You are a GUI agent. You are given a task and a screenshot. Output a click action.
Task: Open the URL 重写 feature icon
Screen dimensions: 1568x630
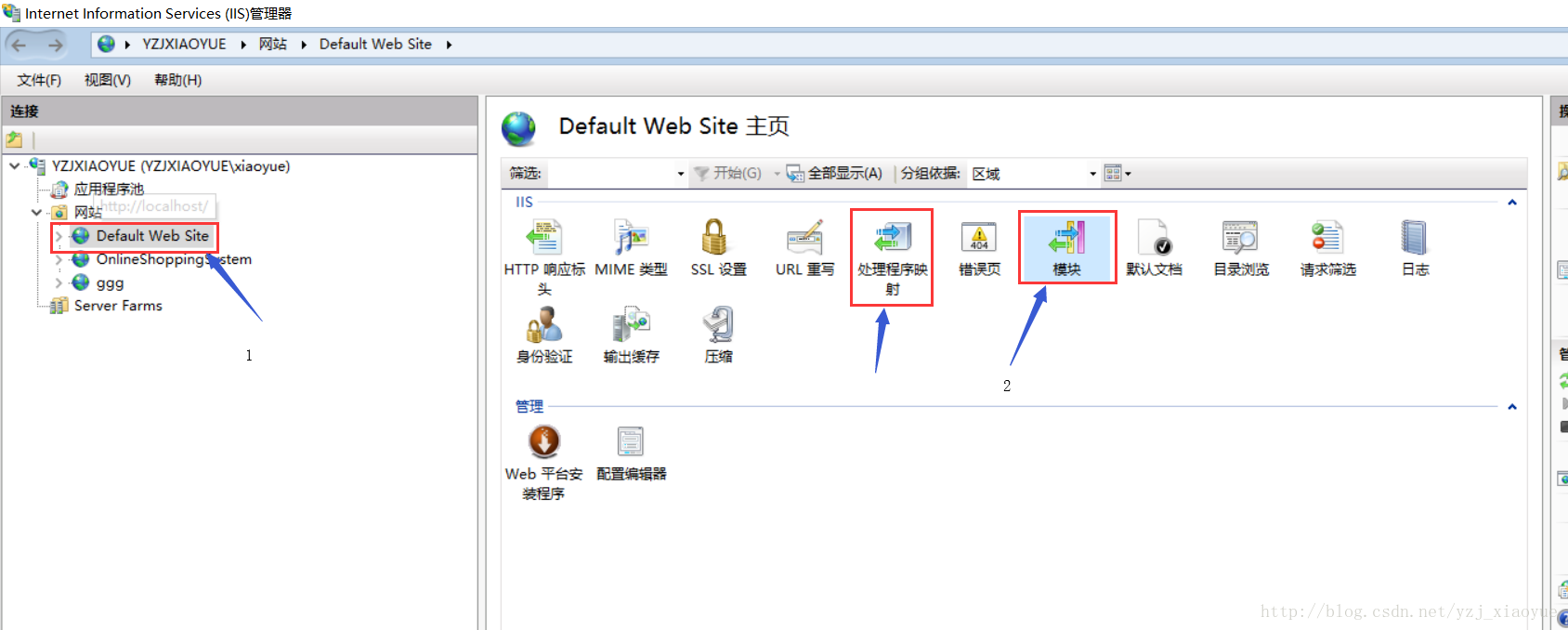[x=804, y=238]
